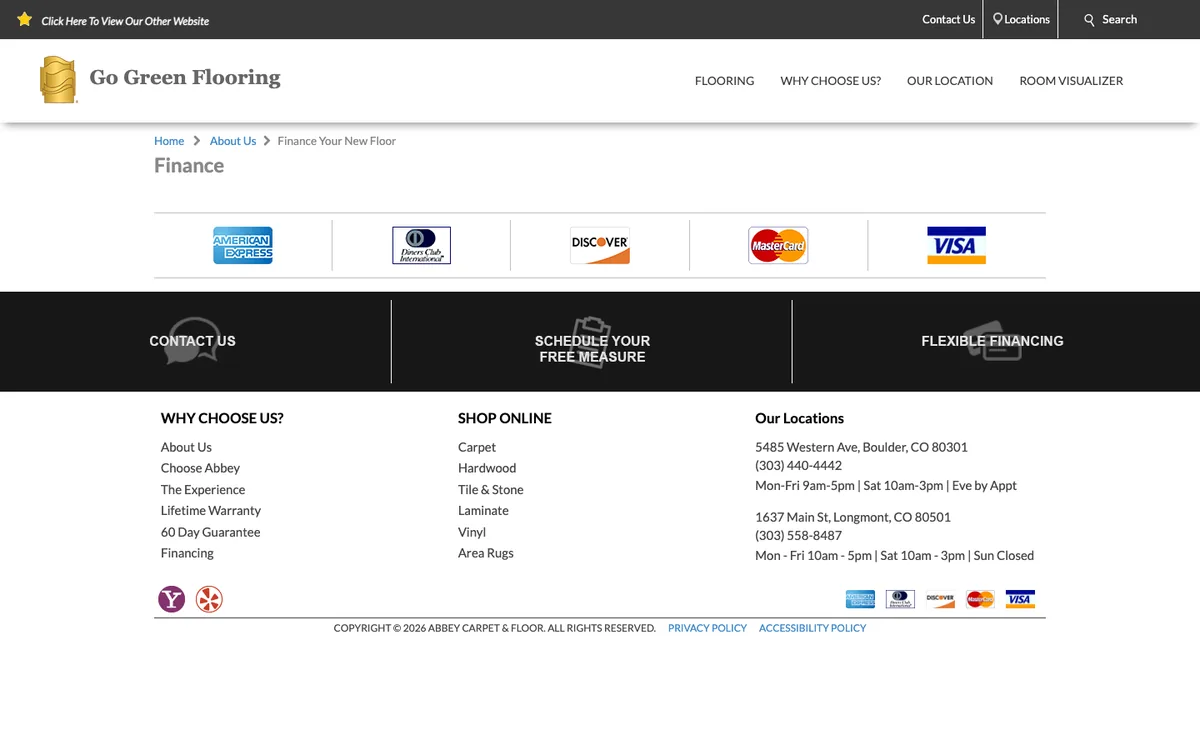Click small Diners Club icon in footer
This screenshot has width=1200, height=750.
900,599
